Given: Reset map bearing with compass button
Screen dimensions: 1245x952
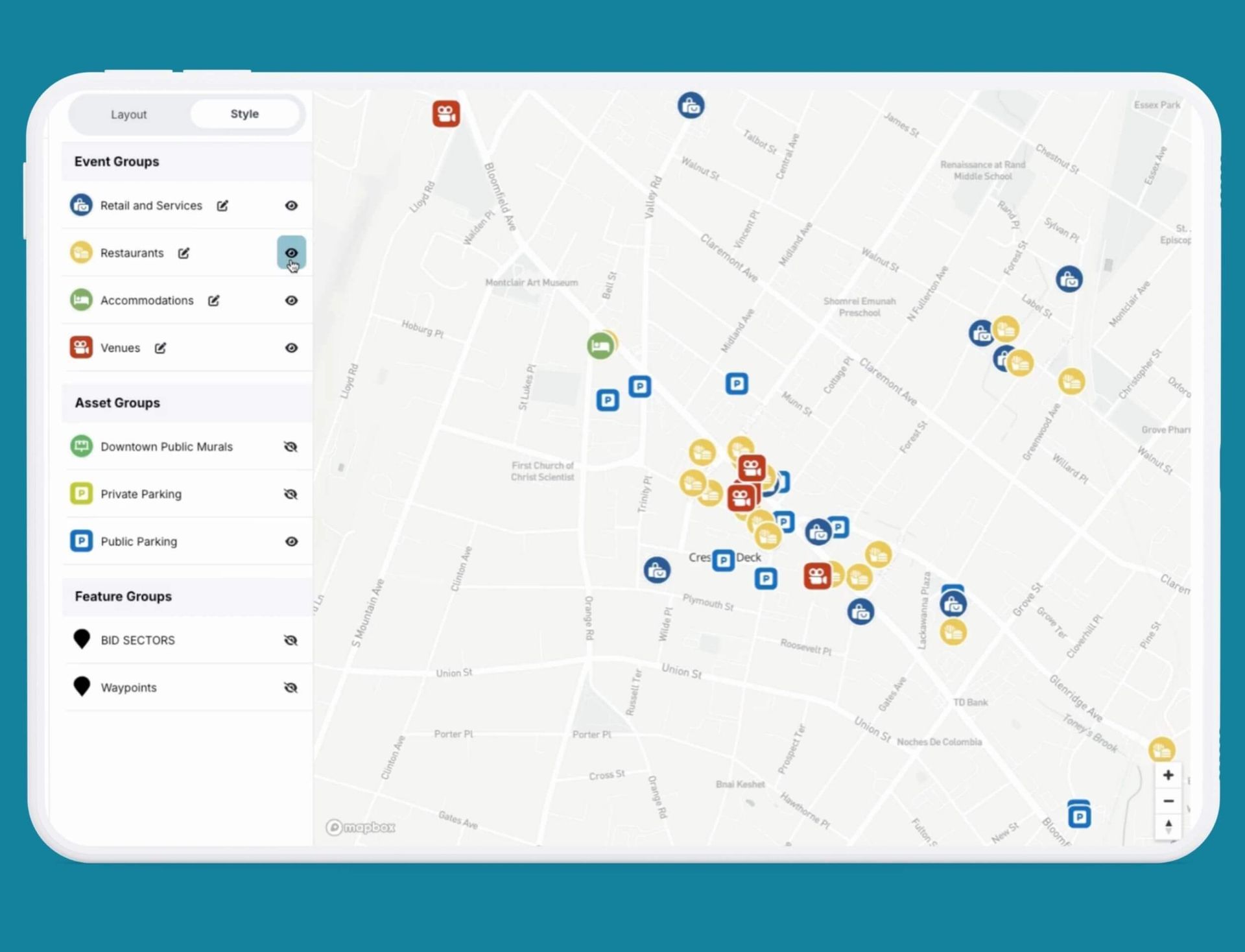Looking at the screenshot, I should tap(1168, 826).
